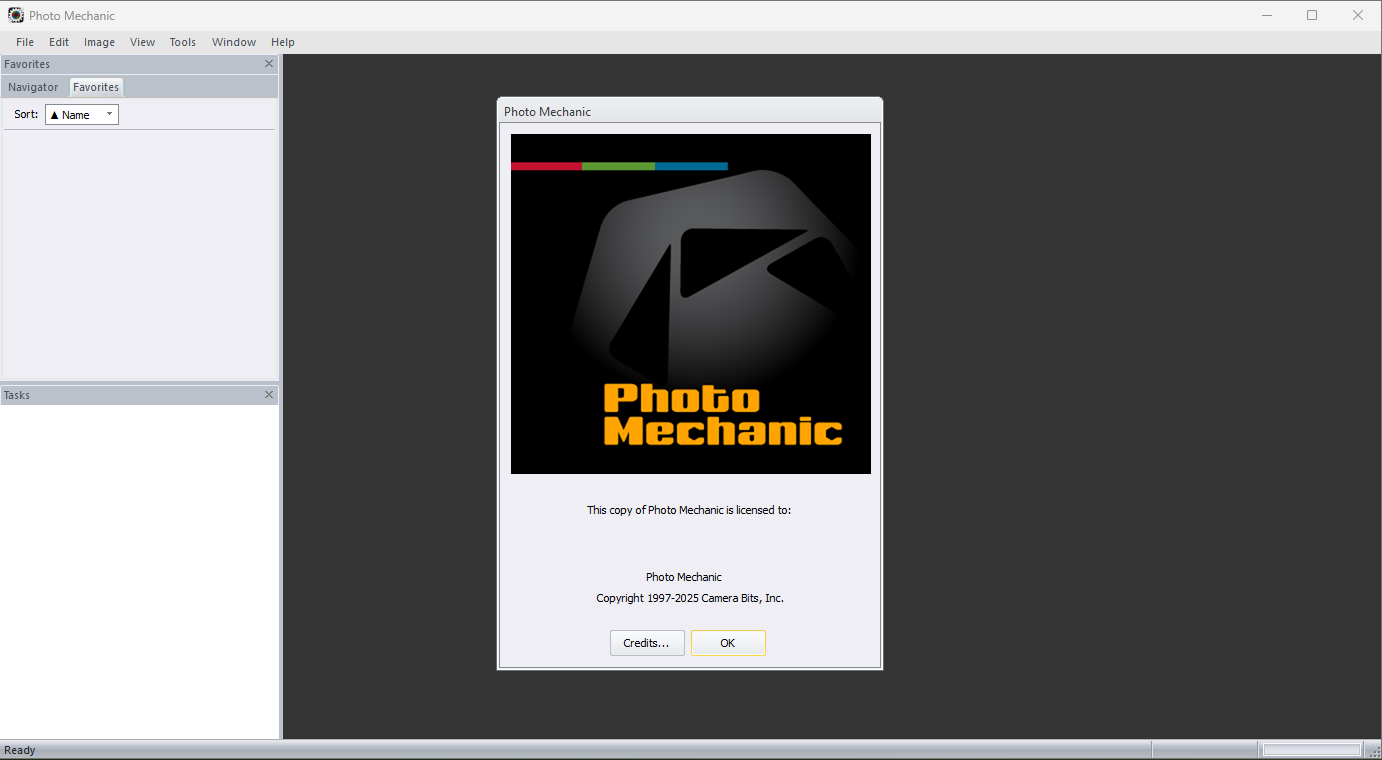Click the 'Copyright 1997-2025 Camera Bits, Inc.' text
1382x760 pixels.
point(690,598)
